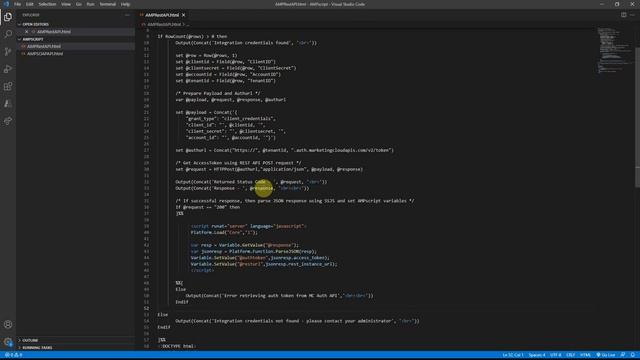Click the VS Code logo in title bar
Screen dimensions: 640x360
point(6,4)
